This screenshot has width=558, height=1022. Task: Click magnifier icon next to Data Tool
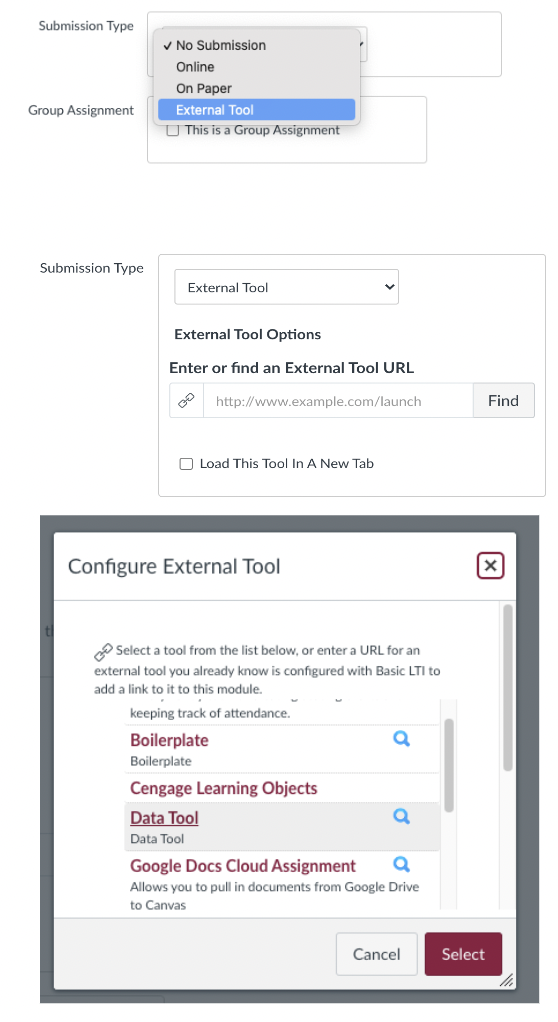point(402,816)
